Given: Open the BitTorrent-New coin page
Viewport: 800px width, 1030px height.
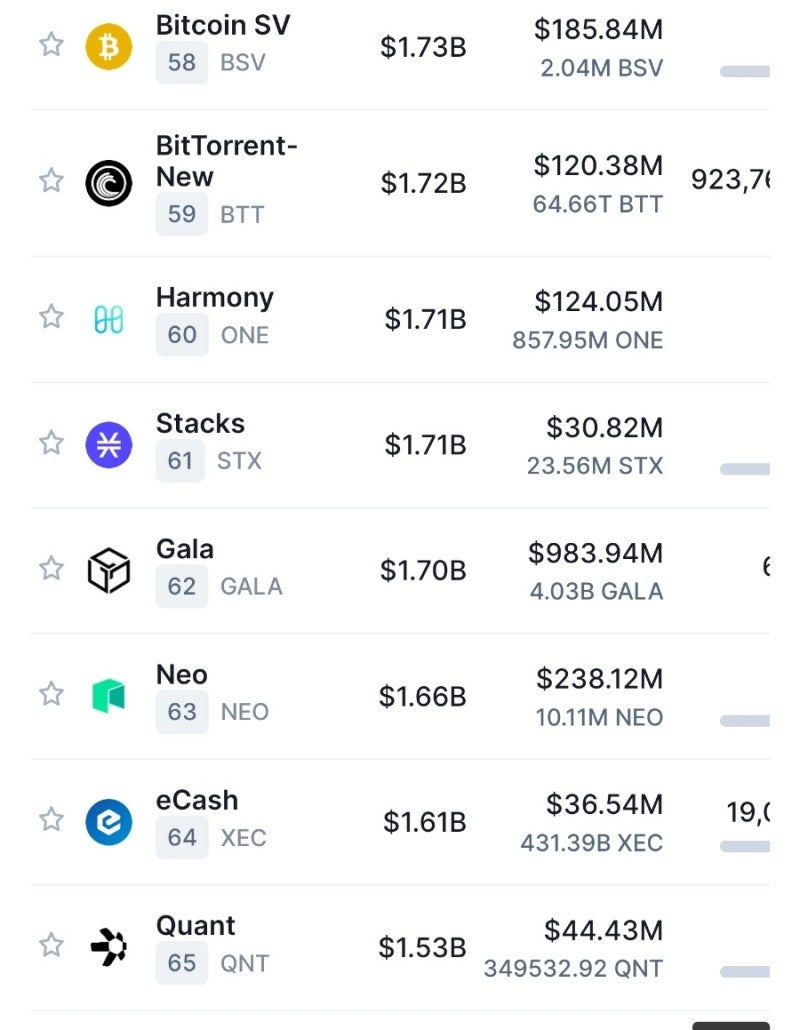Looking at the screenshot, I should tap(226, 161).
